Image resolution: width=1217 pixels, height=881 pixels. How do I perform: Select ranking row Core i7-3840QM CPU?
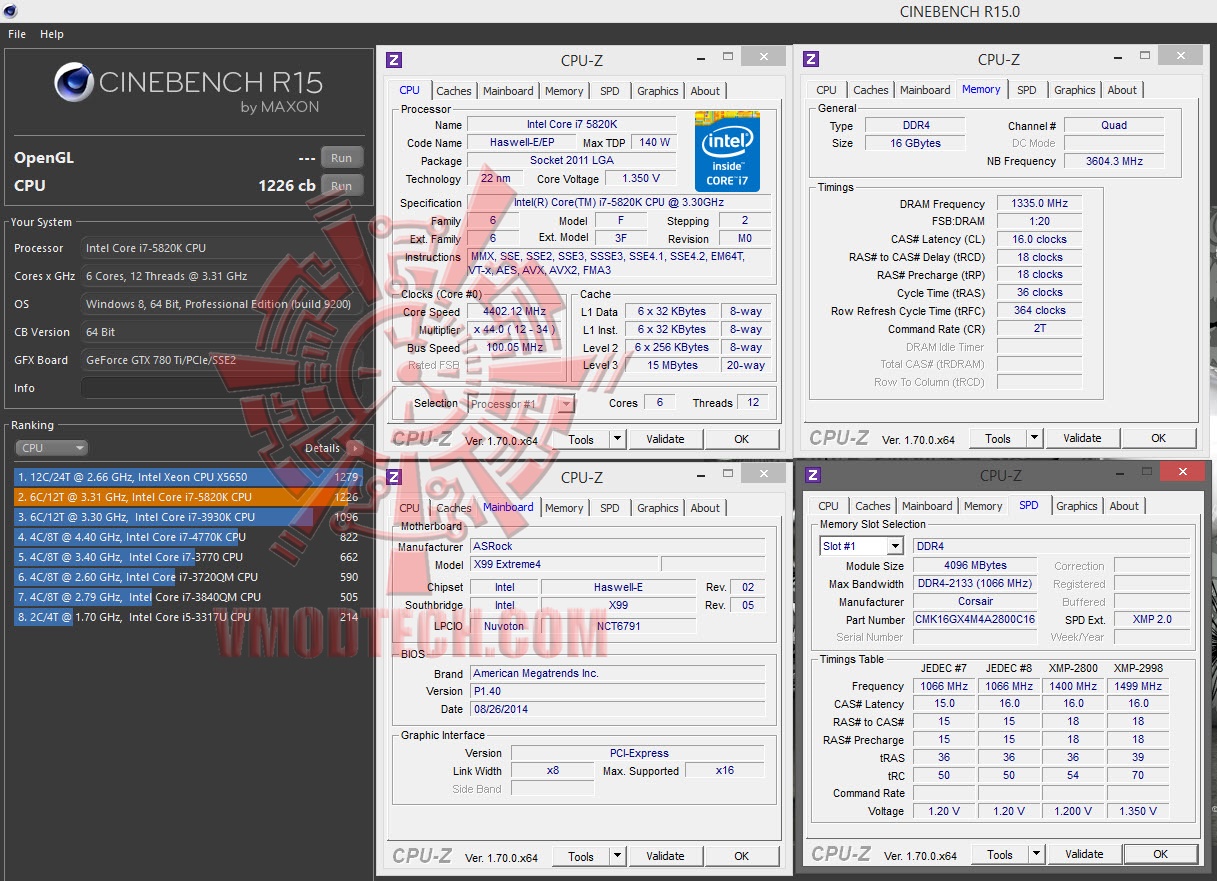pos(188,597)
